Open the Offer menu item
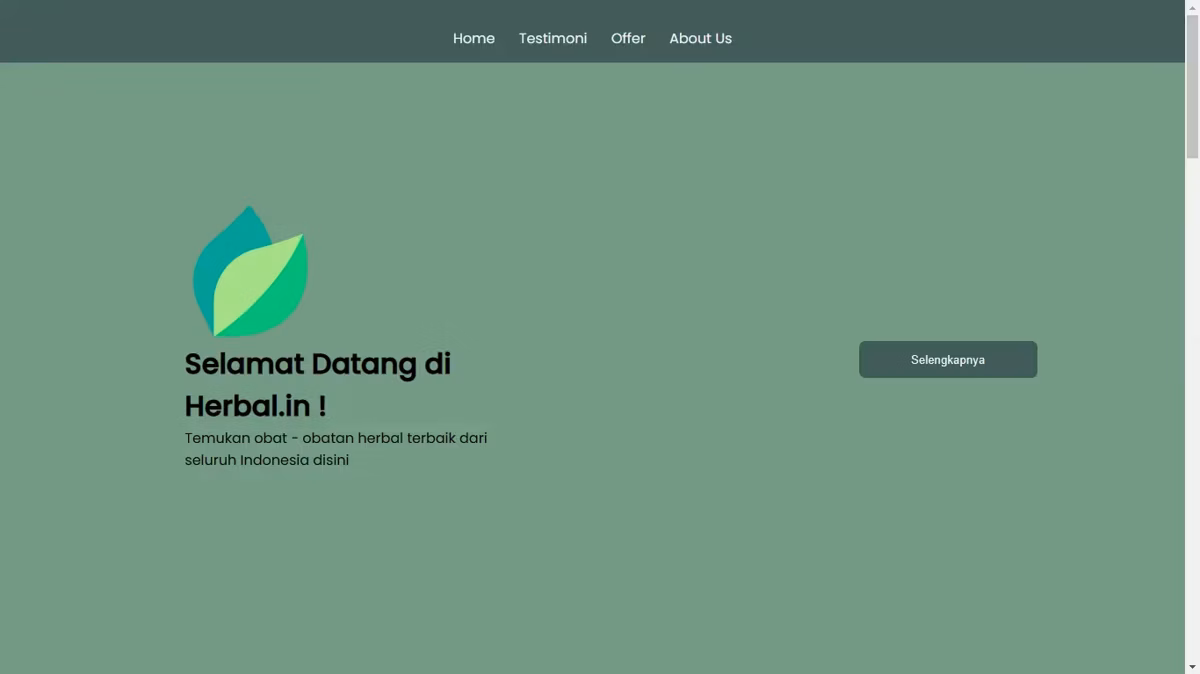This screenshot has width=1200, height=674. 628,38
